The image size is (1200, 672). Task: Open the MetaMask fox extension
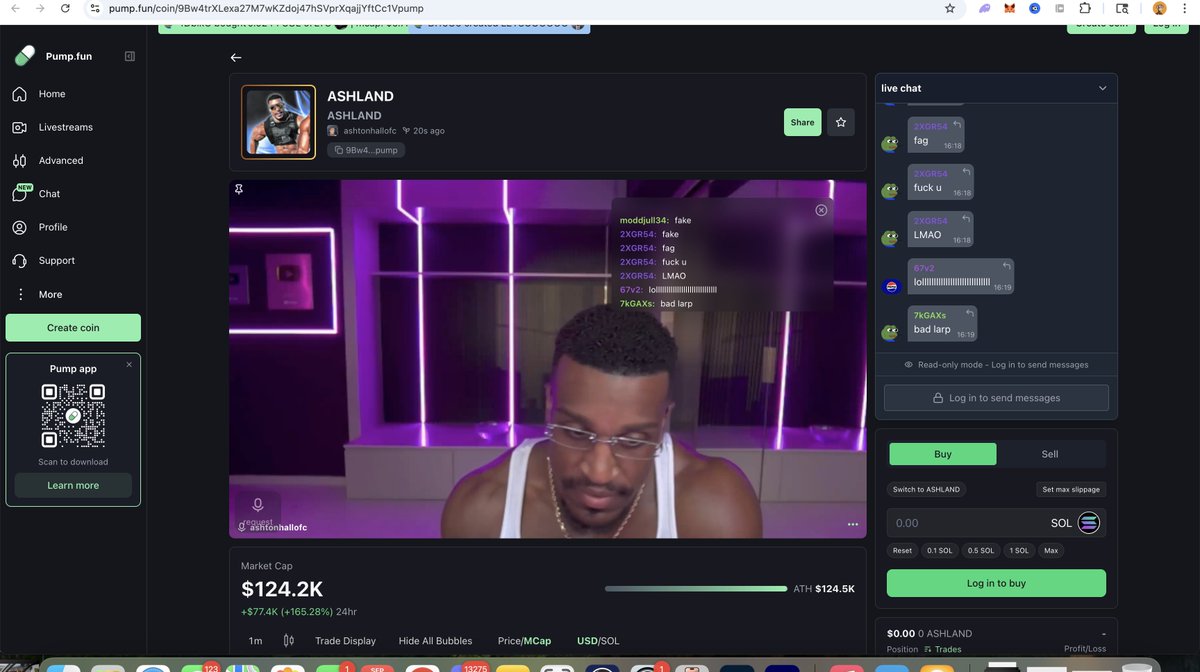click(1009, 8)
